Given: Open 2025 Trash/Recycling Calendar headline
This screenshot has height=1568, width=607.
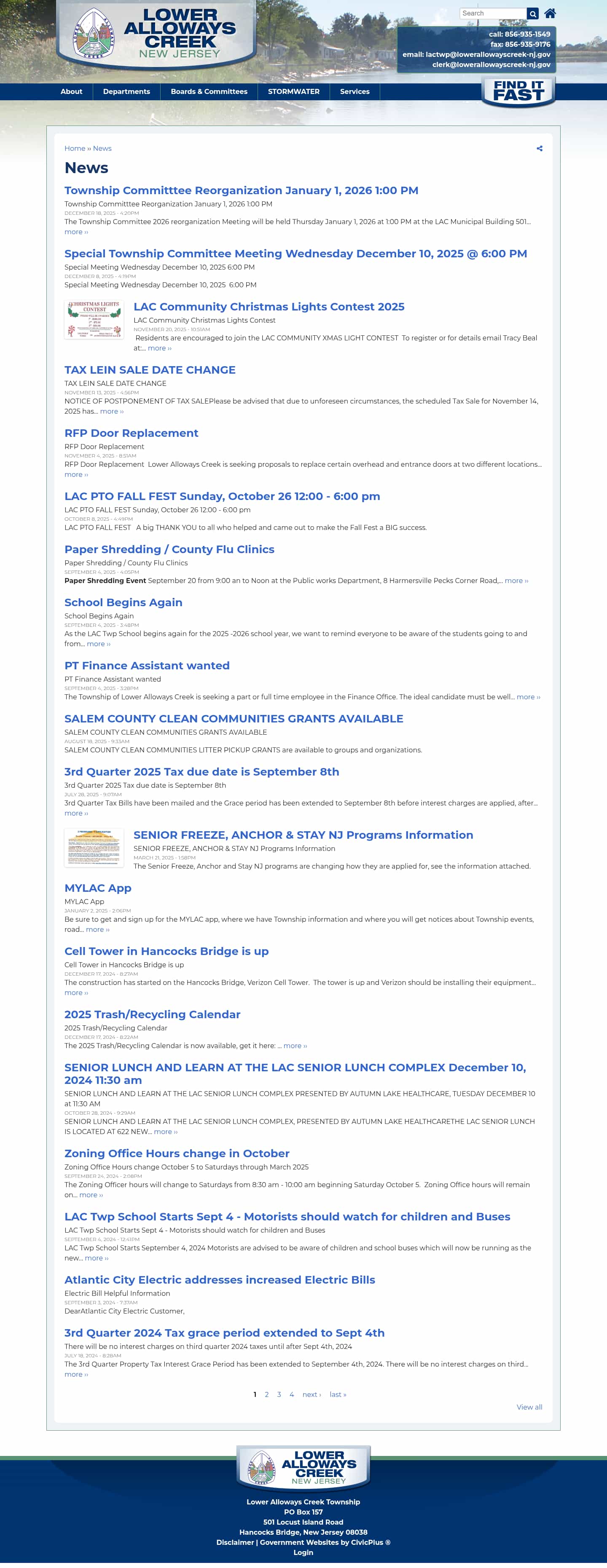Looking at the screenshot, I should tap(152, 1015).
